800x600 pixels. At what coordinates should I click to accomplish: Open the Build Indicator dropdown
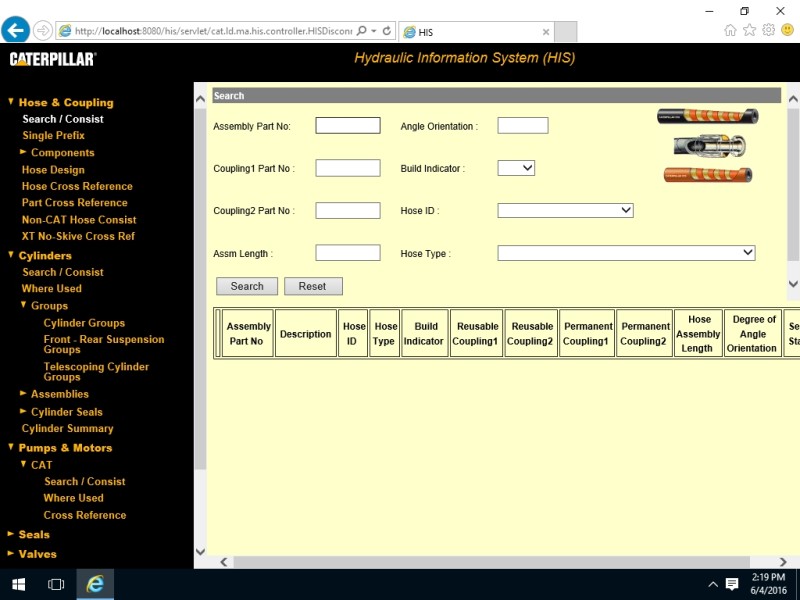[516, 168]
